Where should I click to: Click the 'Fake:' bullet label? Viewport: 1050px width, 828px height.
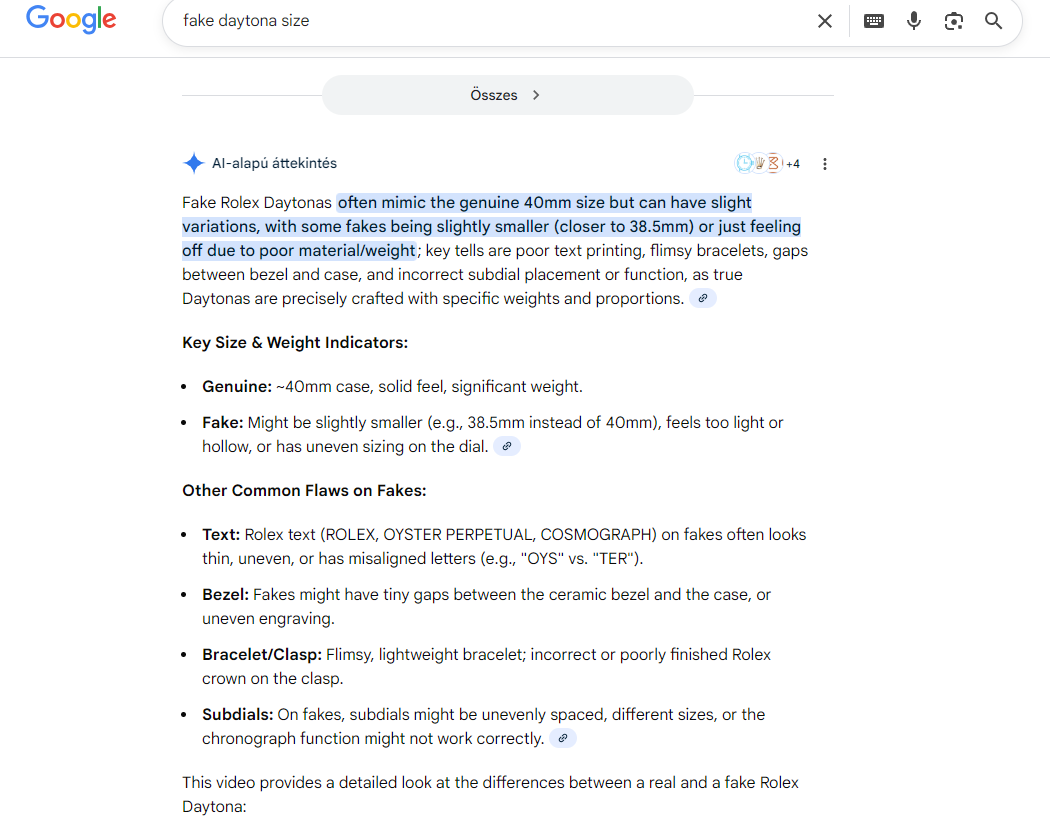pos(223,423)
